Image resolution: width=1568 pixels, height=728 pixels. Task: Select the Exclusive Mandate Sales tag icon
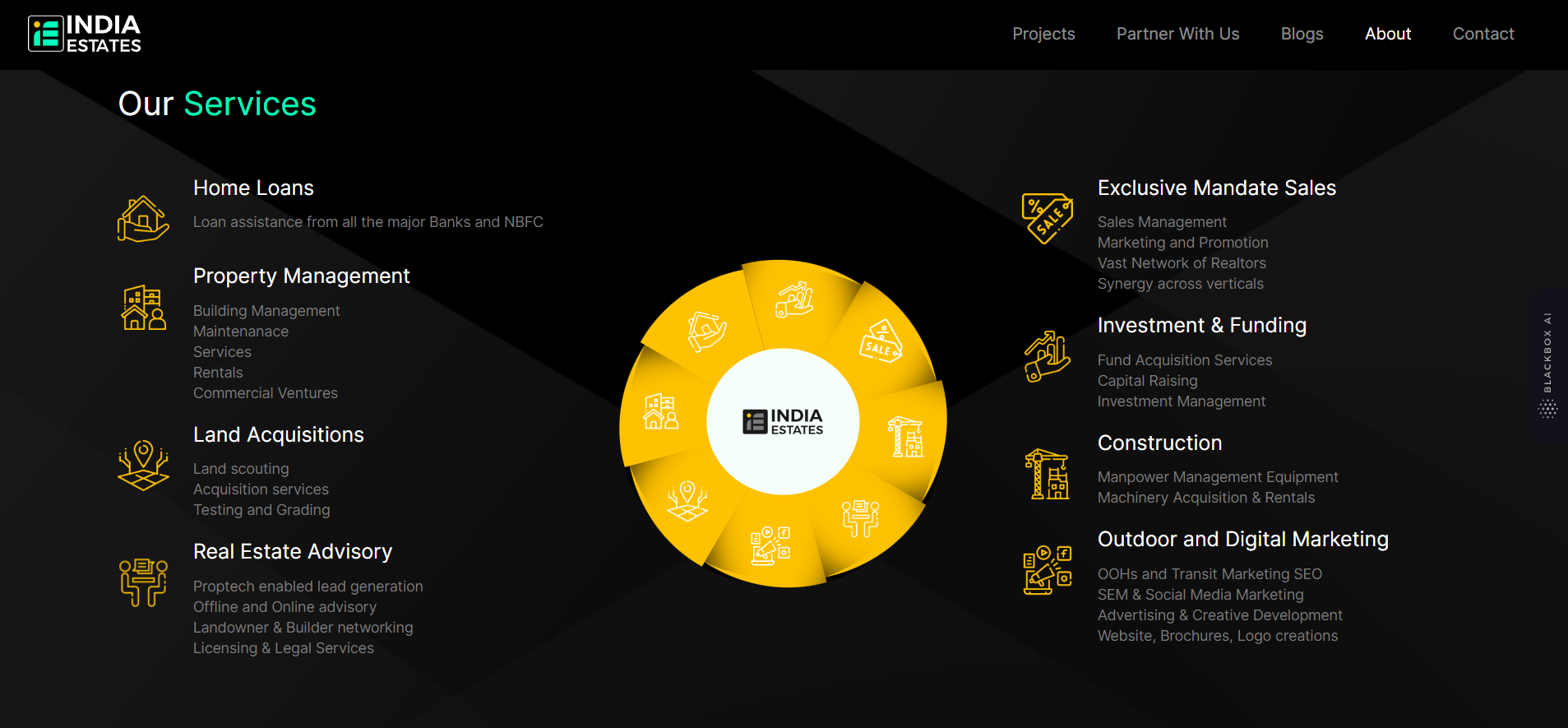pos(1047,218)
